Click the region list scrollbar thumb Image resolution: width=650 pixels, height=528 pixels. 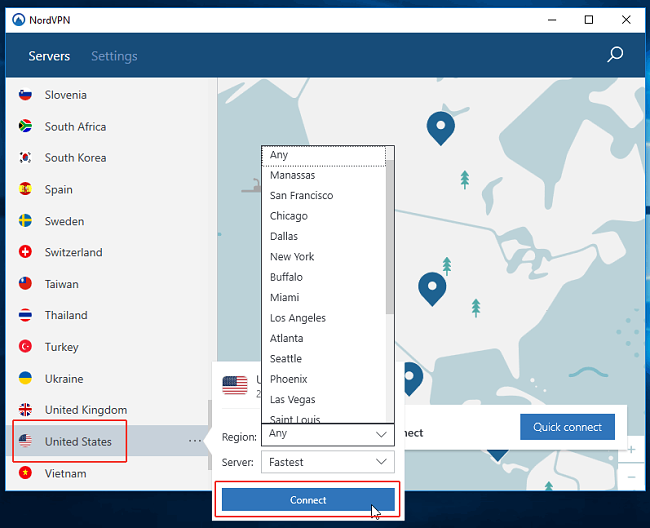(390, 237)
